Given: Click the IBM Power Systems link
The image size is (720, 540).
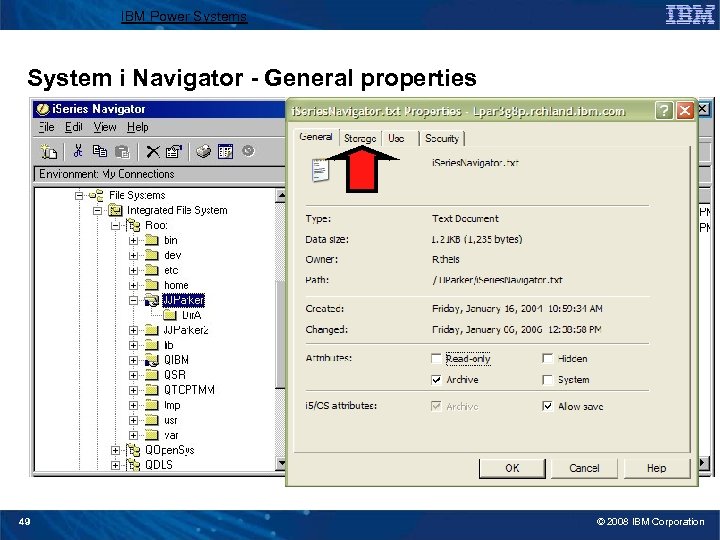Looking at the screenshot, I should [184, 17].
